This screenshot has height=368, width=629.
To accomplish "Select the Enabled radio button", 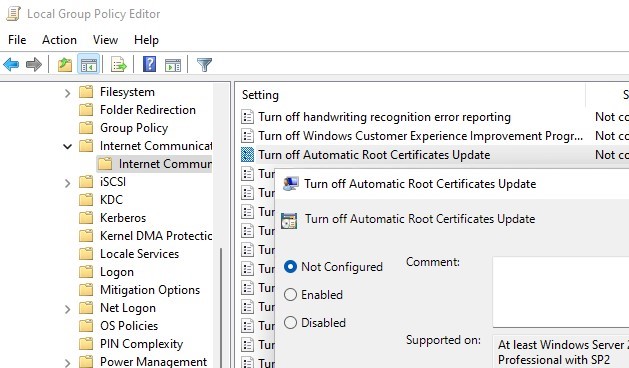I will pyautogui.click(x=290, y=295).
